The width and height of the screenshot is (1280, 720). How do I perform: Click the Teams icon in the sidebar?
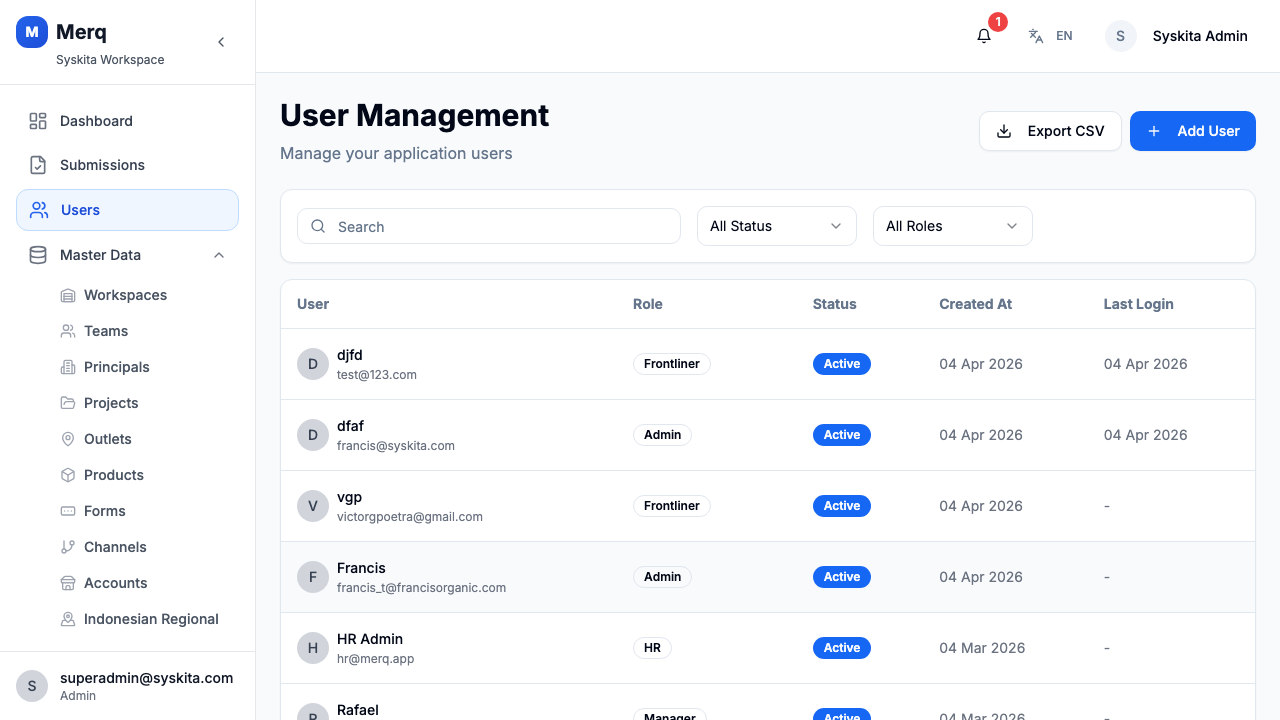tap(68, 331)
